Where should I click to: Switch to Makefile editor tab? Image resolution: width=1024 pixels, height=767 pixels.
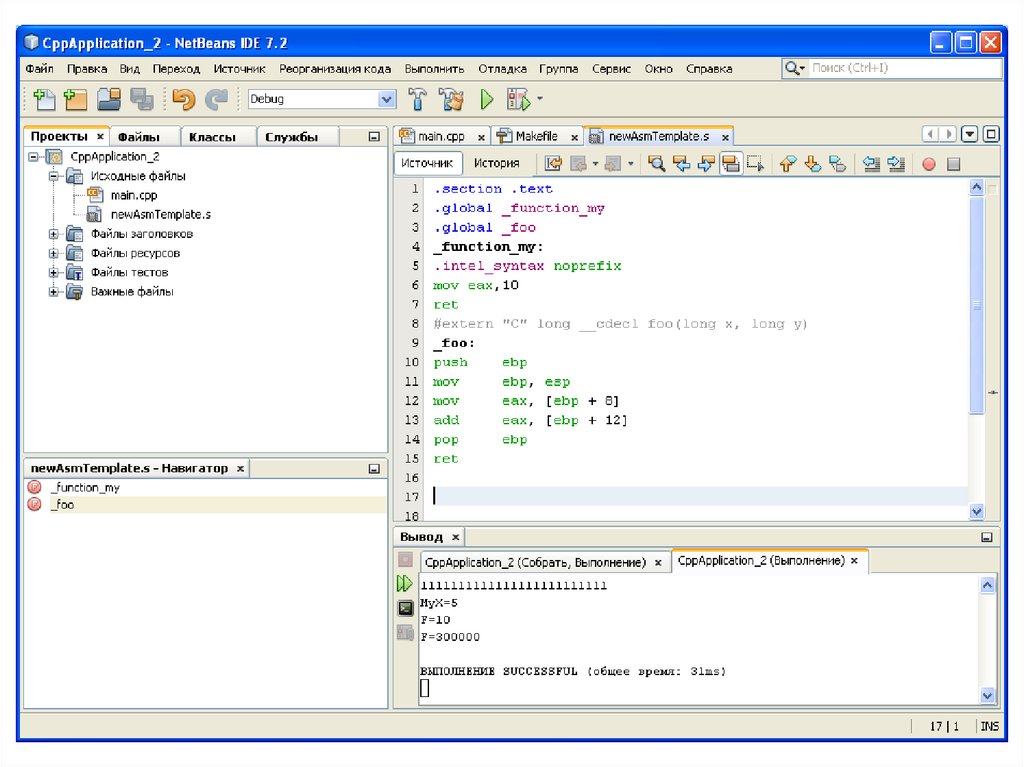coord(536,136)
